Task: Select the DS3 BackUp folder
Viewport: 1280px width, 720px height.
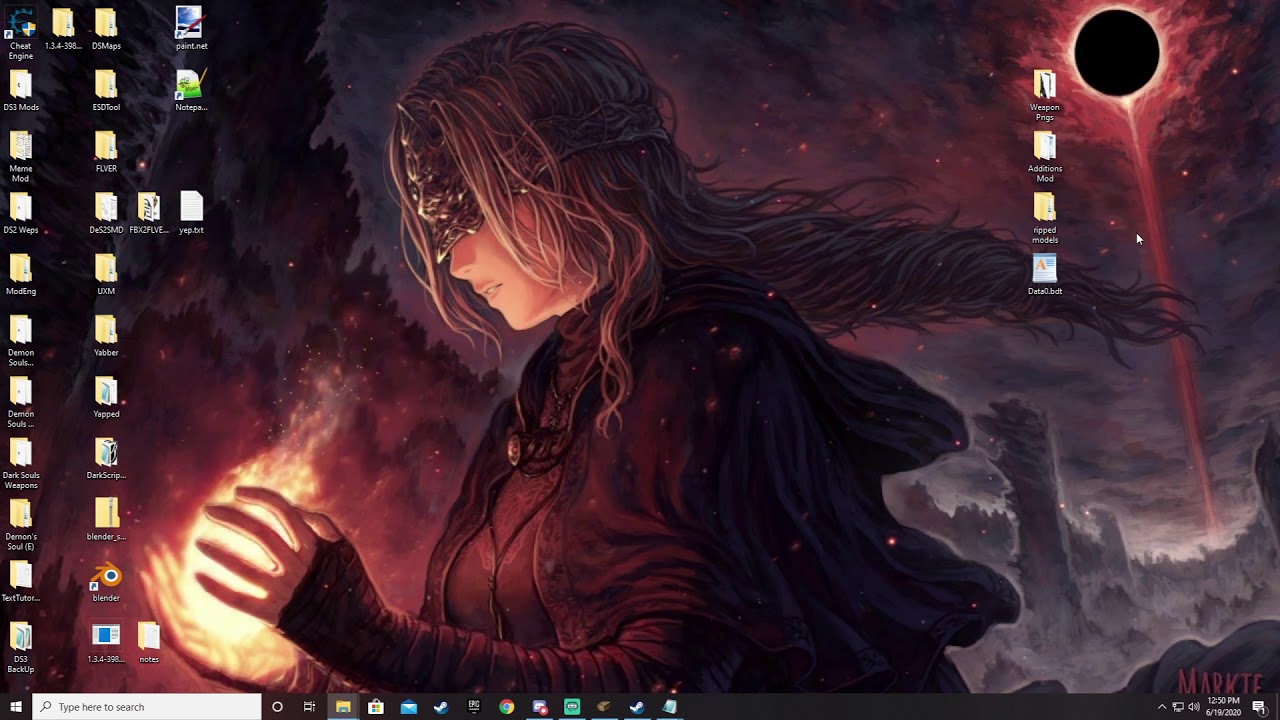Action: (x=21, y=648)
